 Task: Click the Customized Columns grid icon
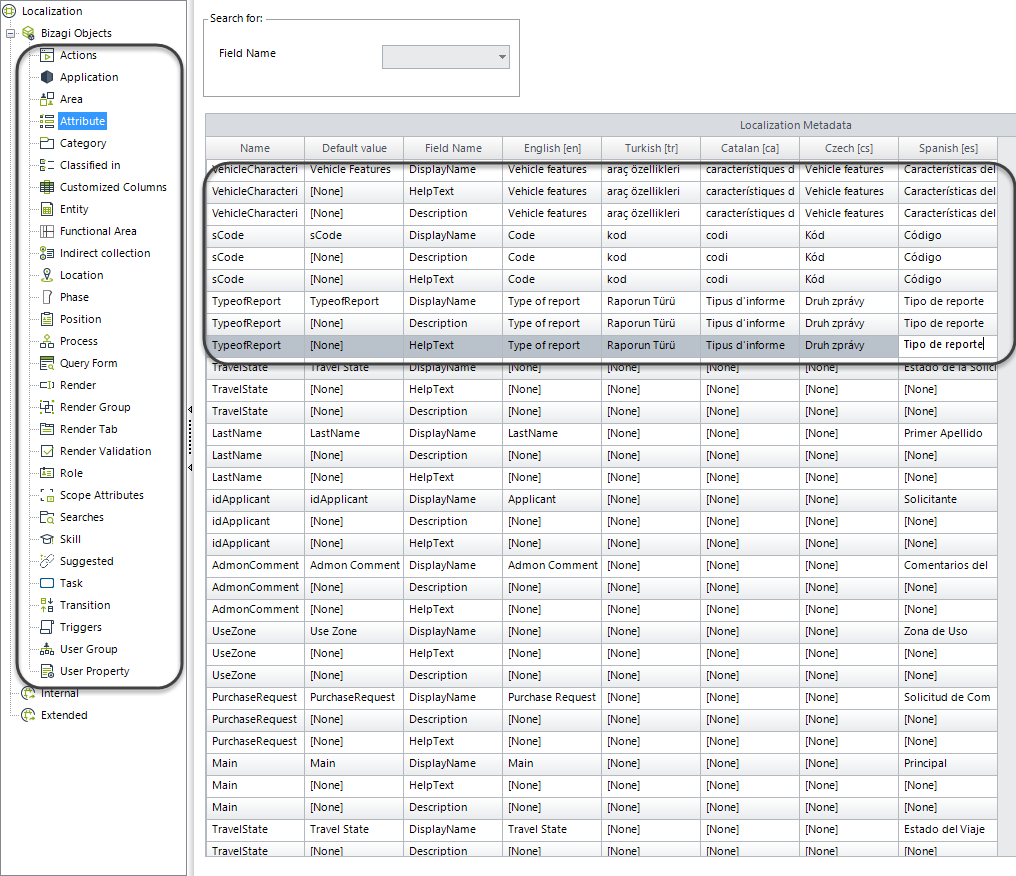click(x=47, y=187)
